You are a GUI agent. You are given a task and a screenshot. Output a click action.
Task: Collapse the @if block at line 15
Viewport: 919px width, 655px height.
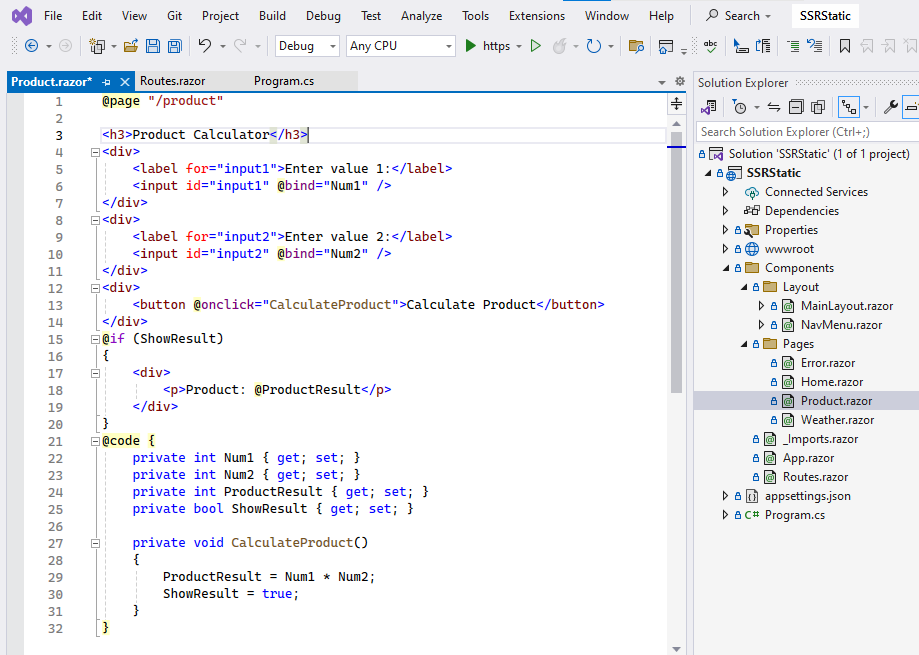pos(95,339)
